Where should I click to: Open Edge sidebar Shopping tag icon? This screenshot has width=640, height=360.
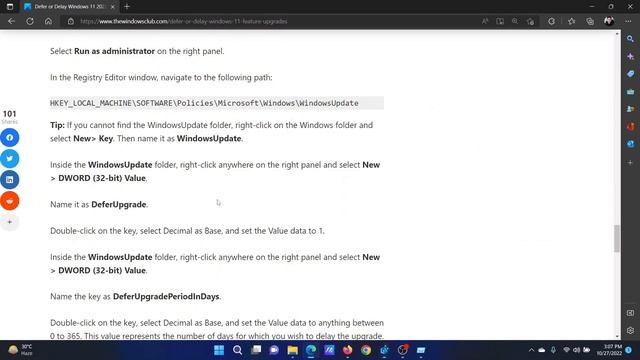630,74
